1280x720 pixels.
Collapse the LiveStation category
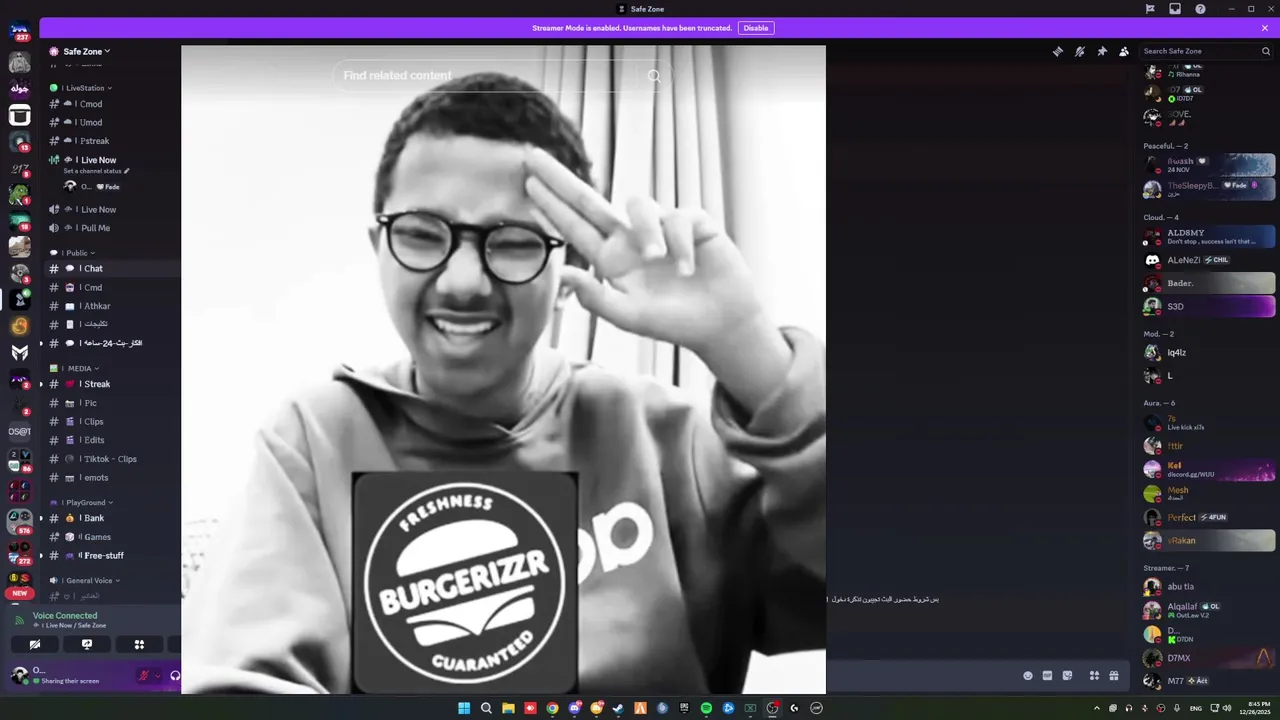click(x=86, y=88)
